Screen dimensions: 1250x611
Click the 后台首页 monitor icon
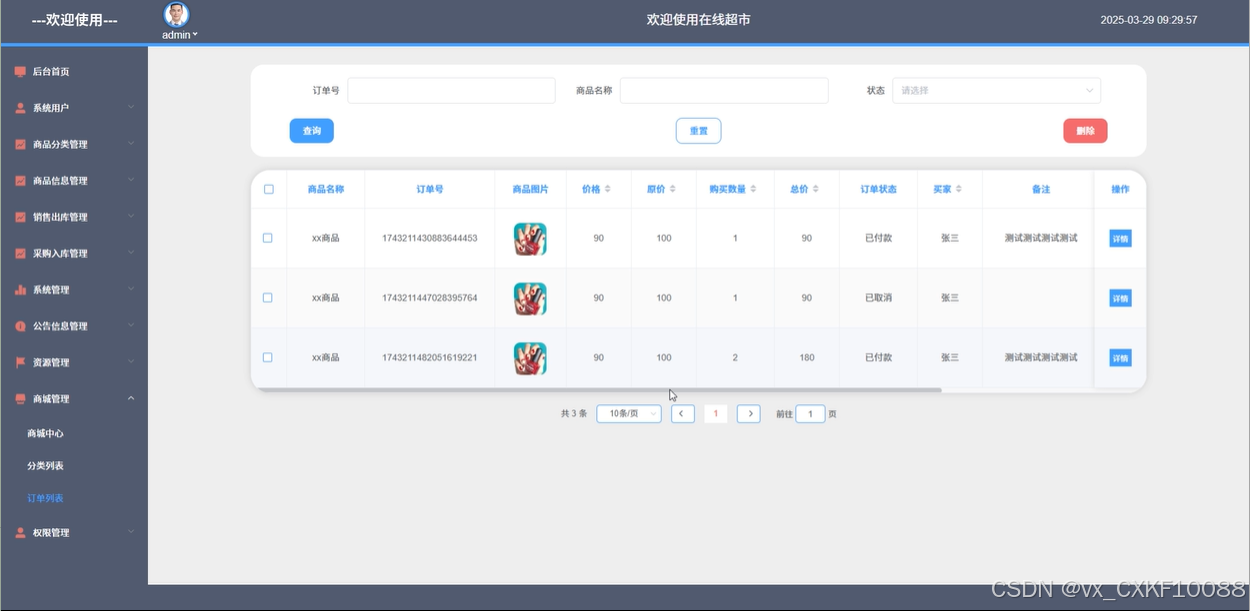click(20, 72)
